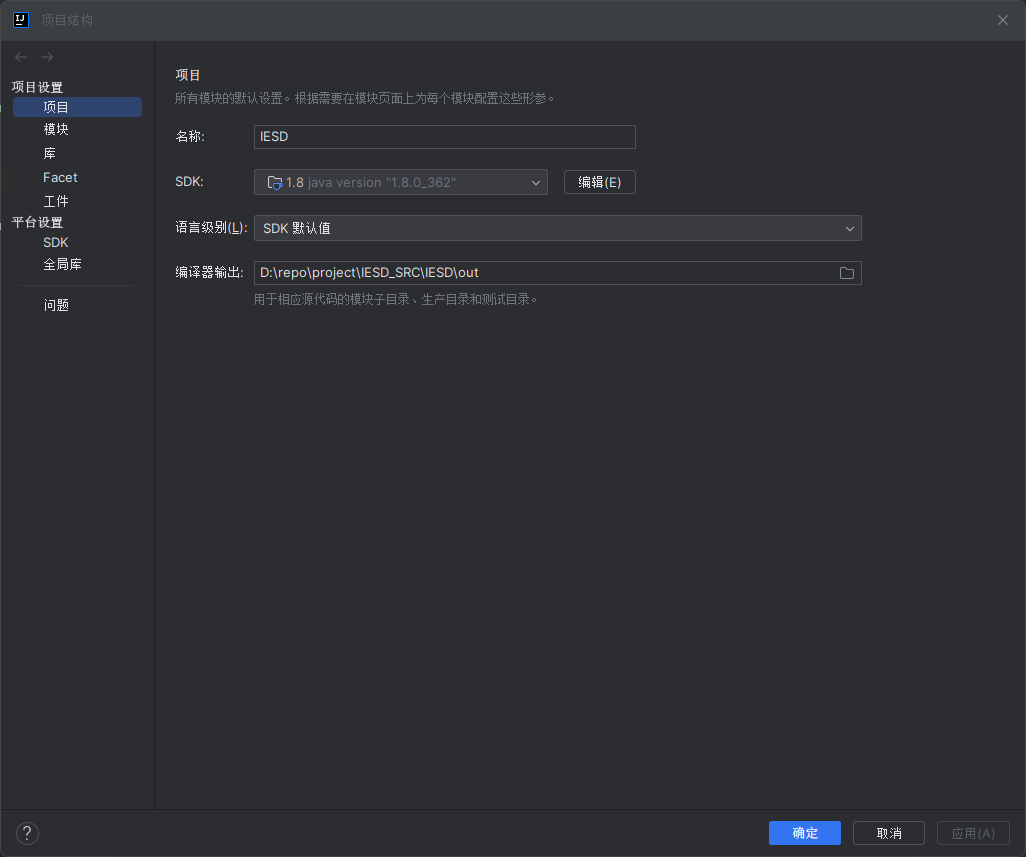Click the 平台设置 section header
The image size is (1026, 857).
click(37, 222)
